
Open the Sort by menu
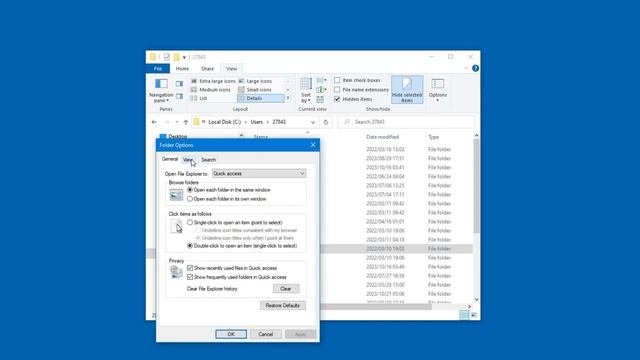point(306,91)
